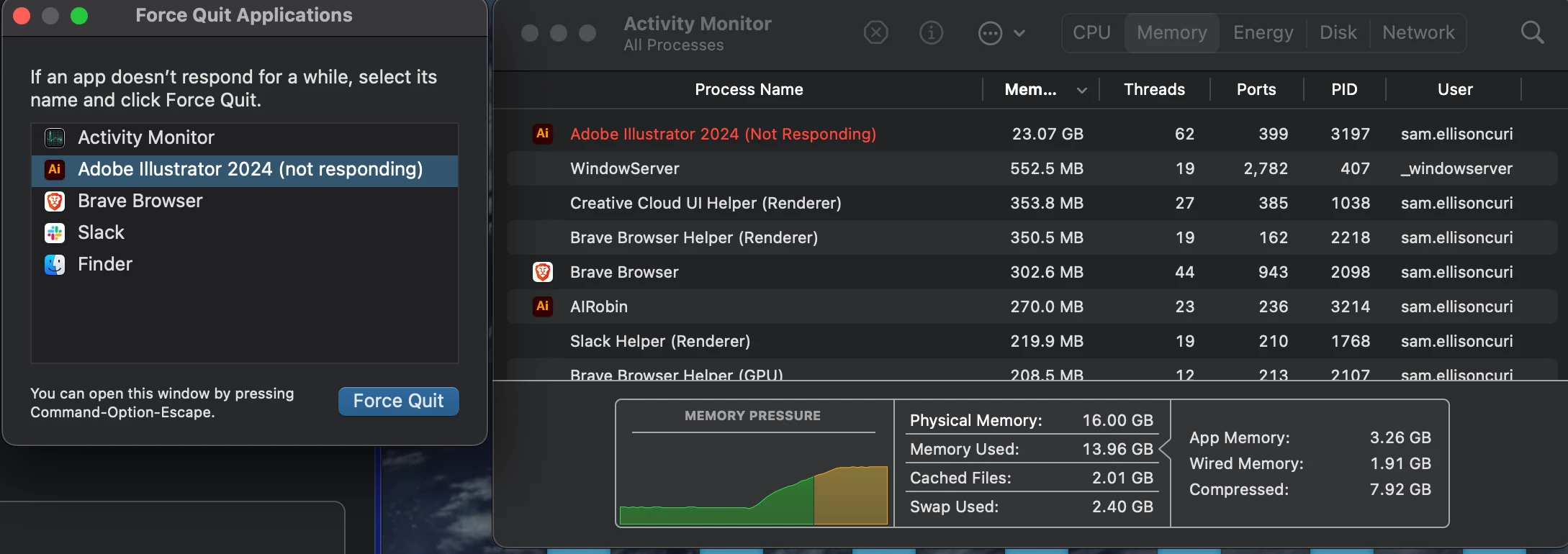Switch to the CPU tab
This screenshot has width=1568, height=554.
1091,32
